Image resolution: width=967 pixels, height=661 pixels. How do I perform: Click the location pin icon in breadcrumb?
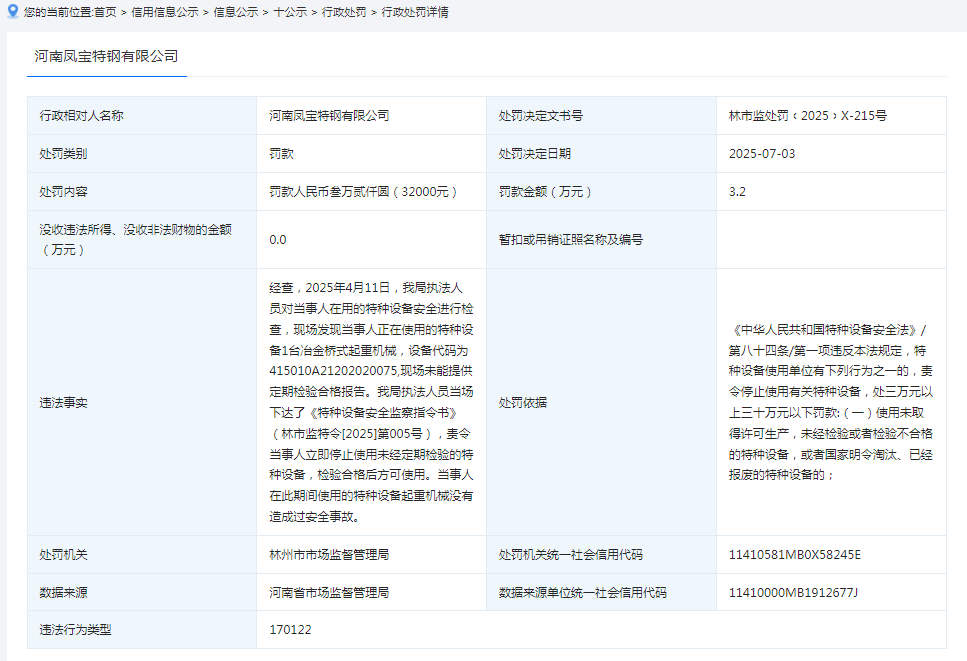[x=12, y=11]
